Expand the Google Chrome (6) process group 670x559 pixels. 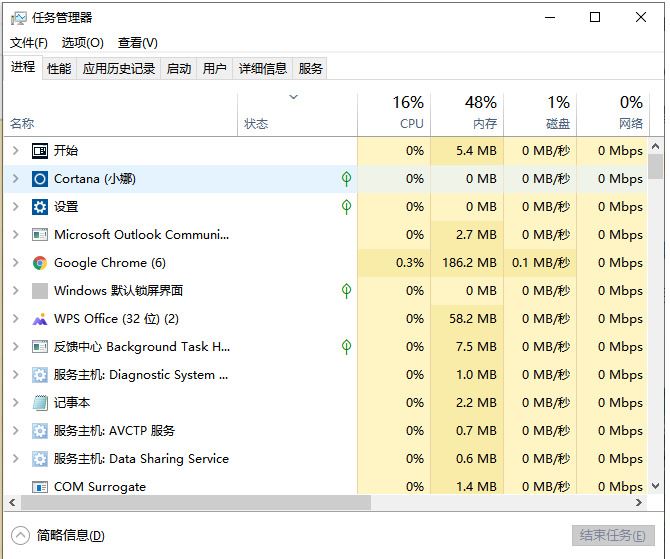pyautogui.click(x=15, y=263)
